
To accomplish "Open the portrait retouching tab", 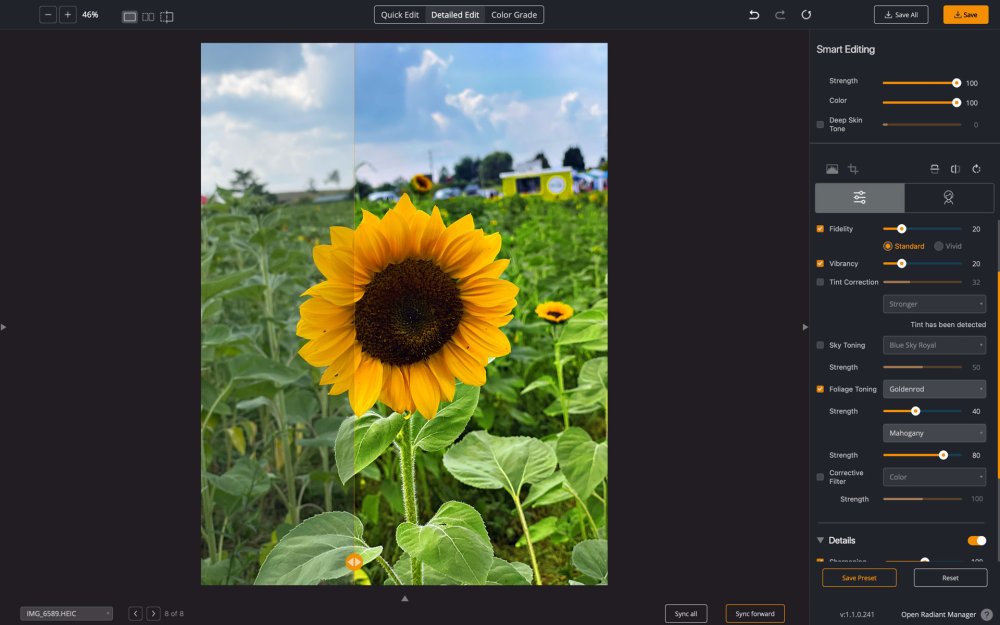I will (949, 198).
